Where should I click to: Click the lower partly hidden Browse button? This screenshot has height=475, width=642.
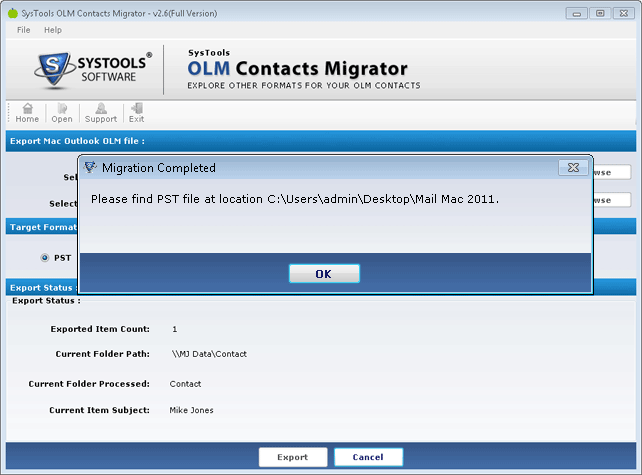(x=612, y=200)
